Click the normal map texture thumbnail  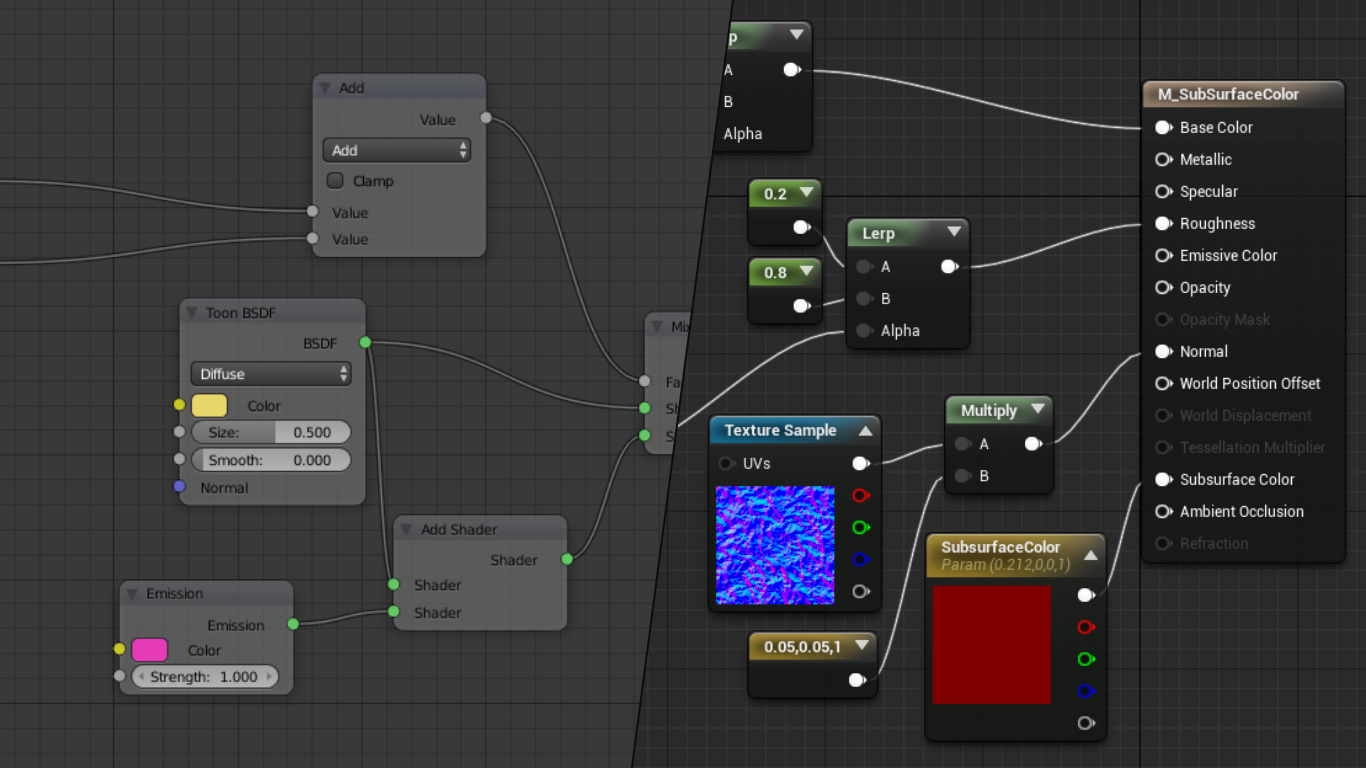pyautogui.click(x=775, y=545)
